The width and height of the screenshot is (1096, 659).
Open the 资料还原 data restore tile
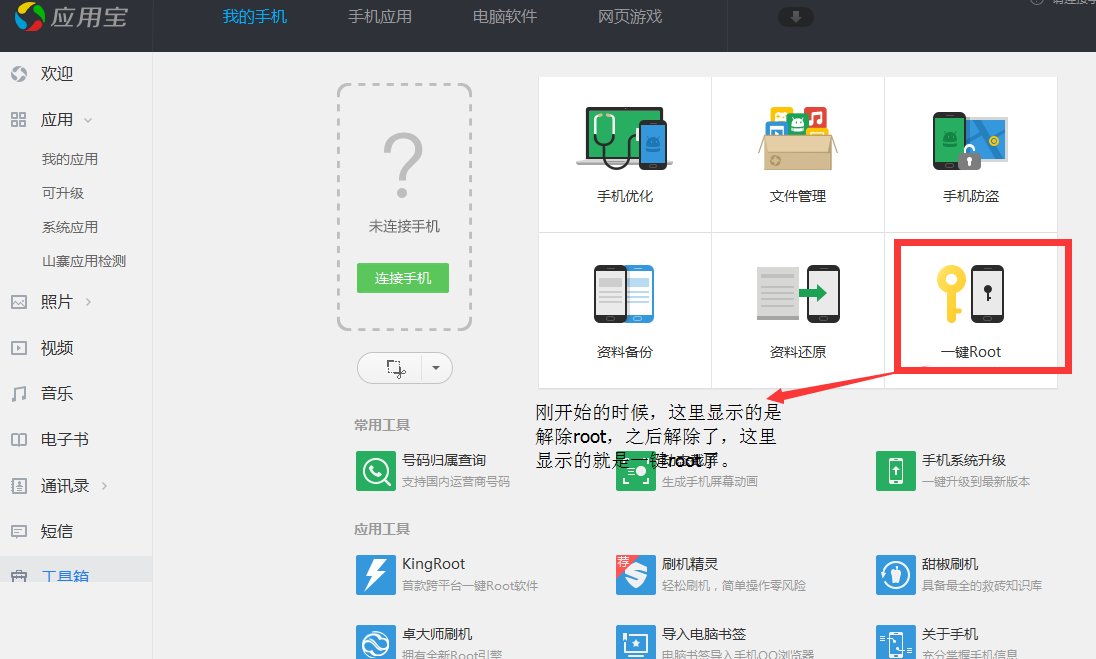798,310
